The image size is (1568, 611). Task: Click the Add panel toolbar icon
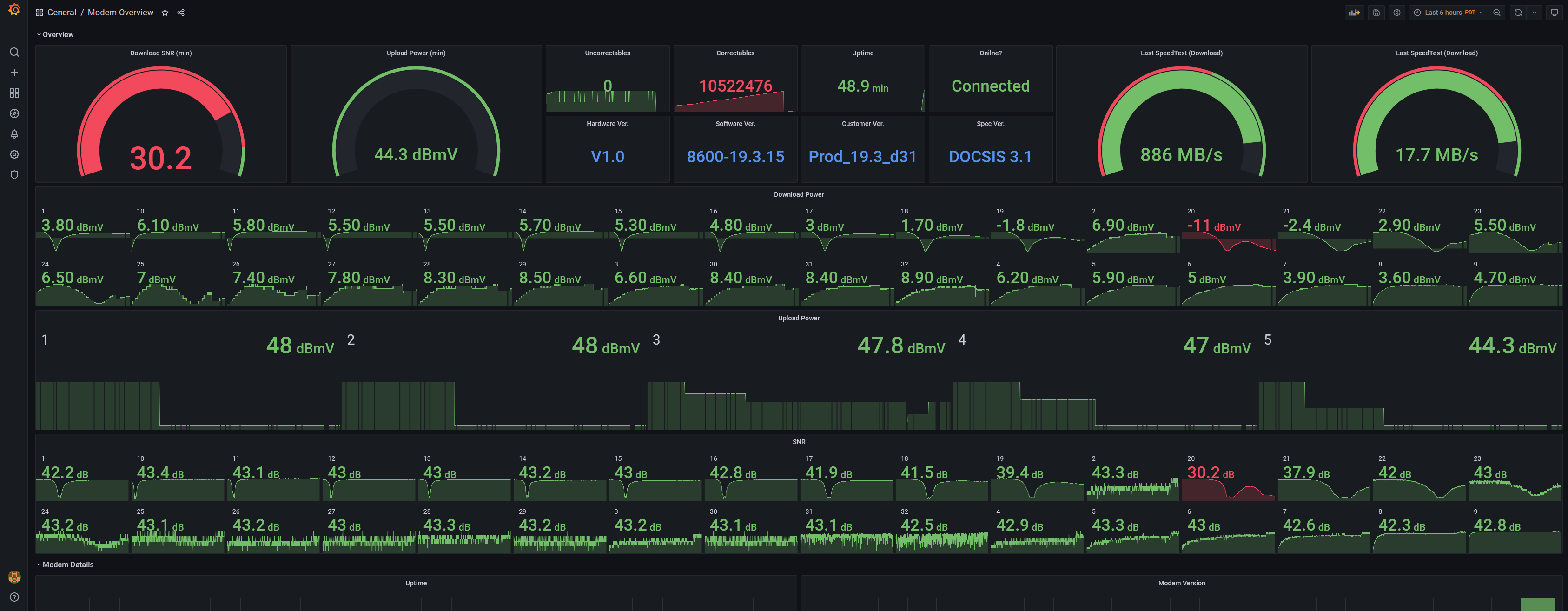[x=1354, y=12]
